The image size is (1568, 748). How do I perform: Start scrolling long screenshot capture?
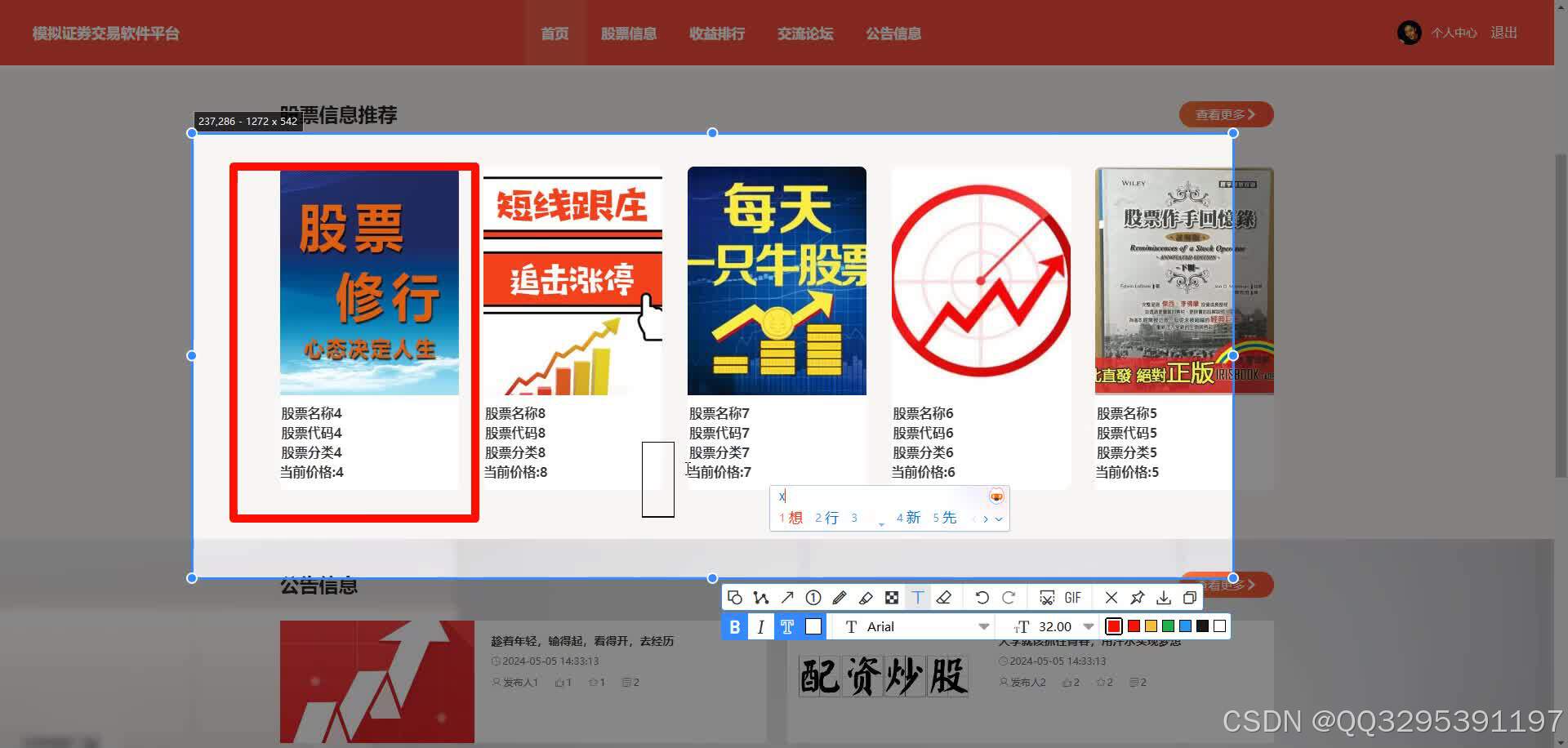[1047, 598]
